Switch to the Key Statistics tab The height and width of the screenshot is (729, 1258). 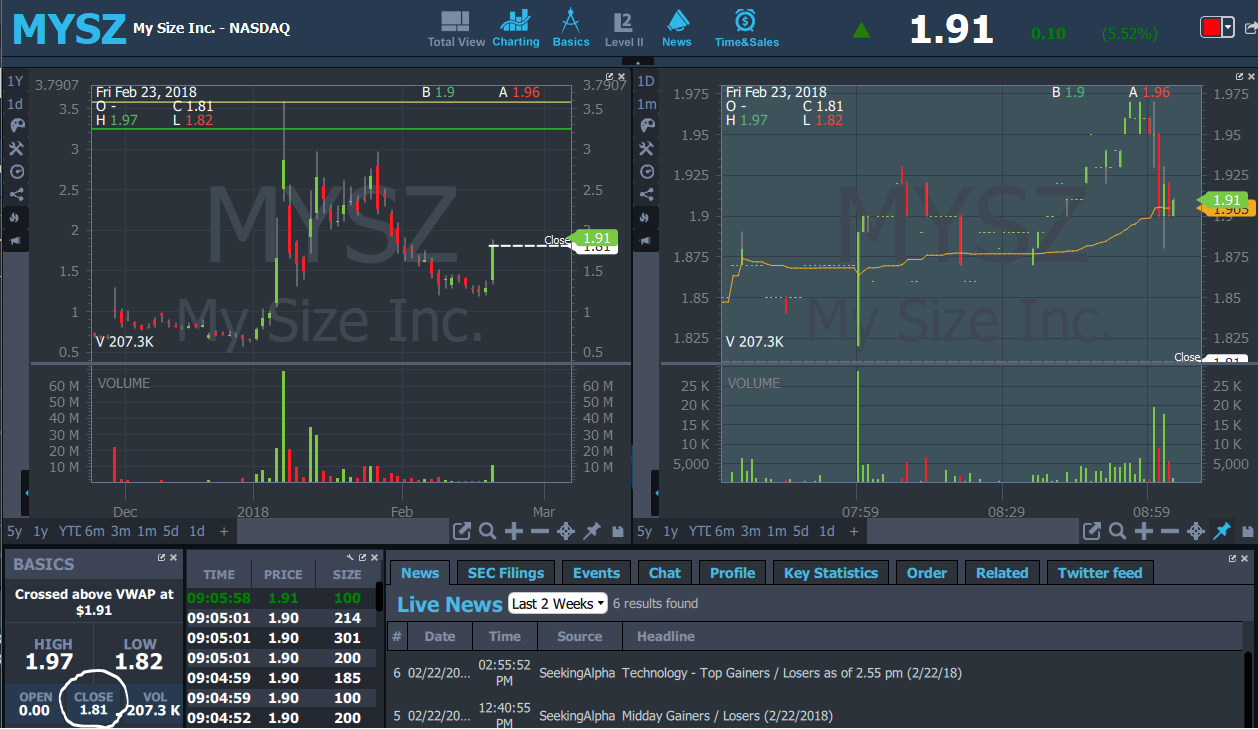click(x=831, y=573)
